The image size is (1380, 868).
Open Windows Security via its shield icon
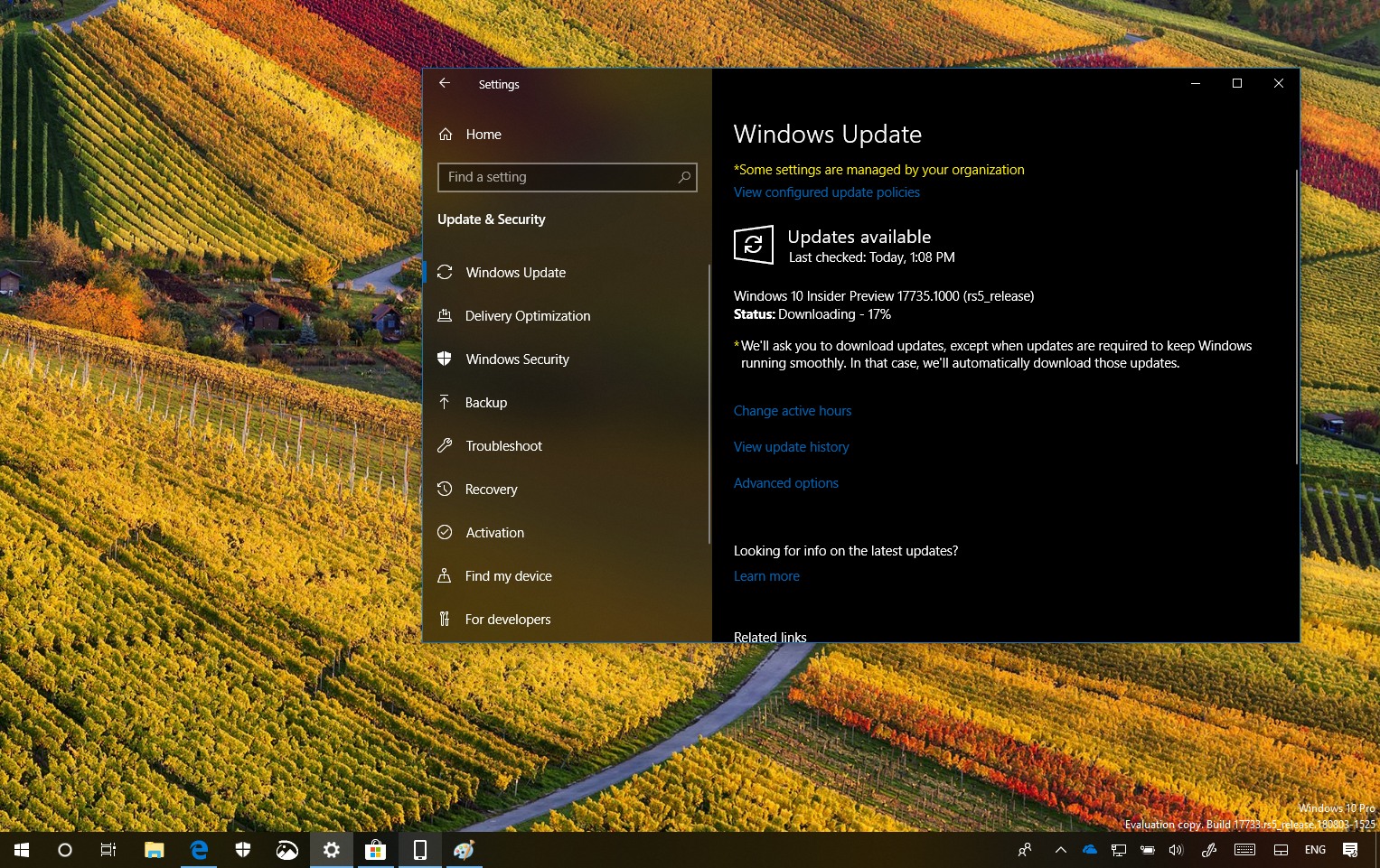(445, 359)
